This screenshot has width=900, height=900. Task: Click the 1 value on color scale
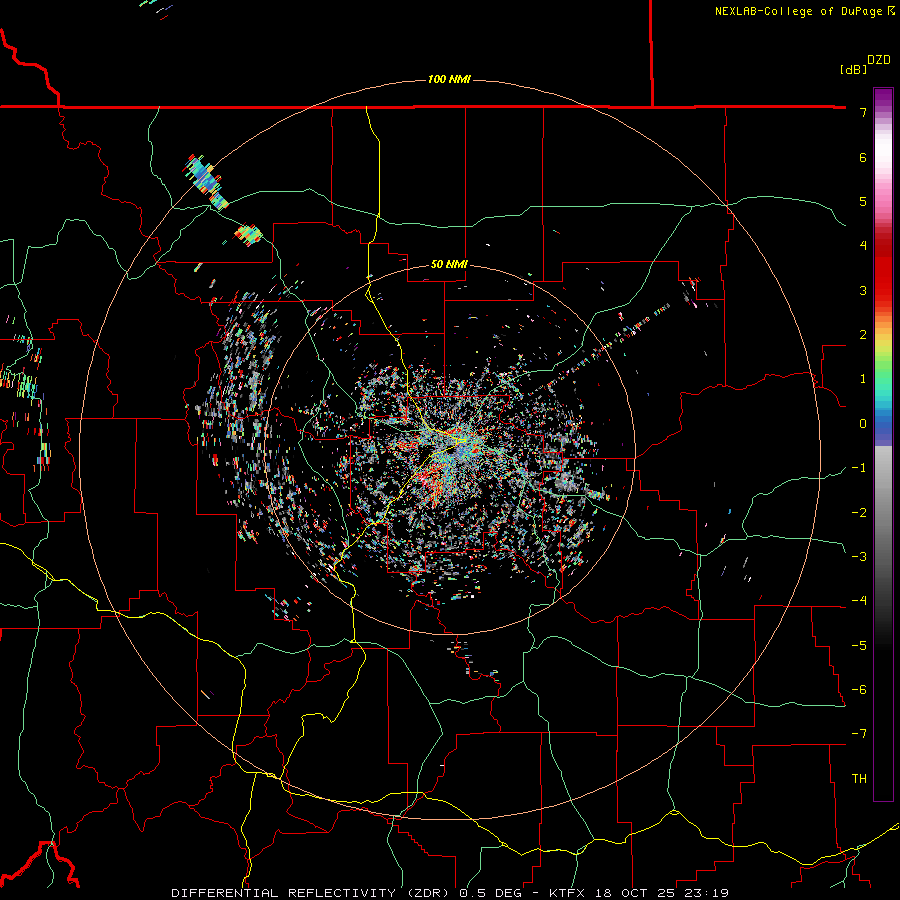click(863, 379)
